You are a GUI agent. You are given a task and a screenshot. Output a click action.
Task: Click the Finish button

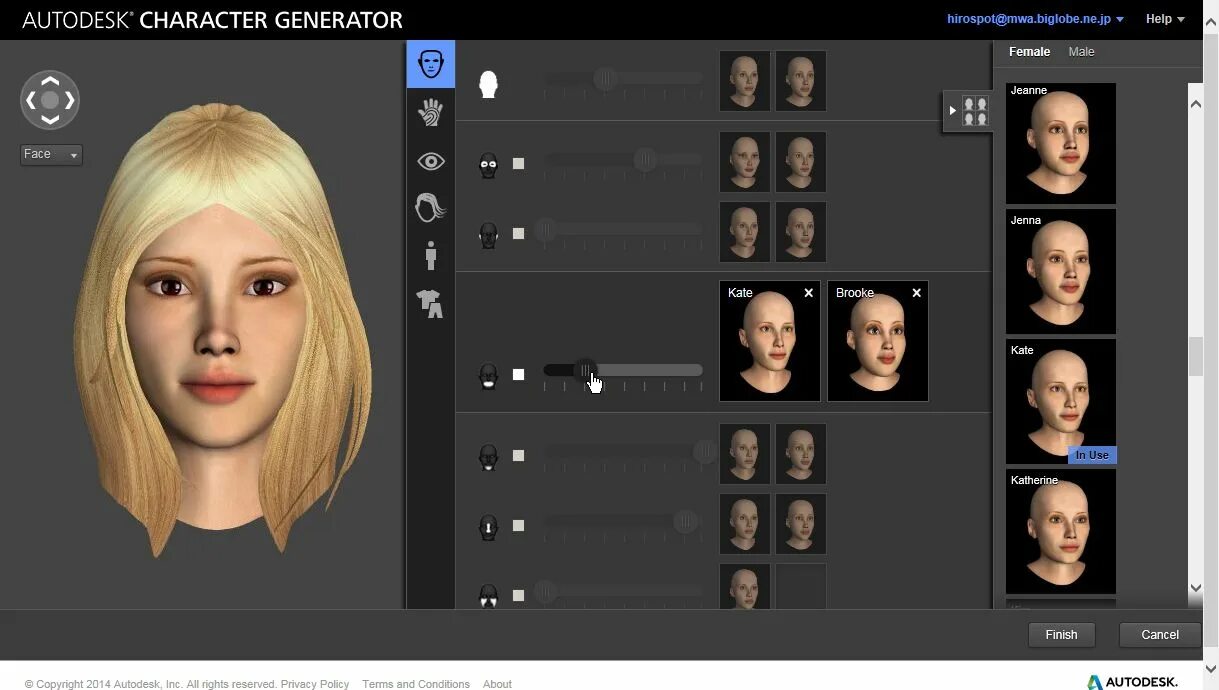[x=1061, y=634]
